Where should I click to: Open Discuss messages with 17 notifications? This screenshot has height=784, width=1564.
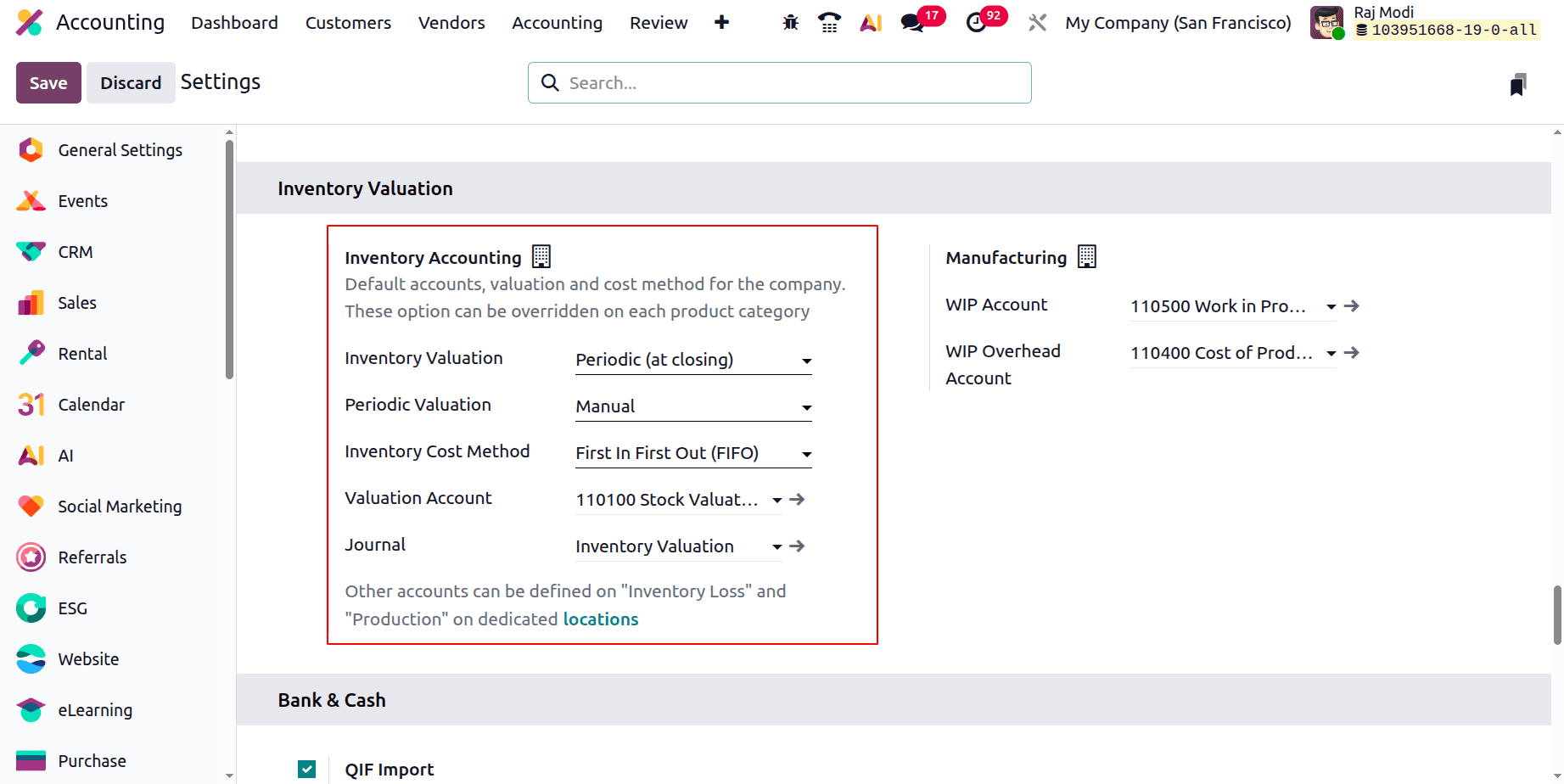[913, 23]
